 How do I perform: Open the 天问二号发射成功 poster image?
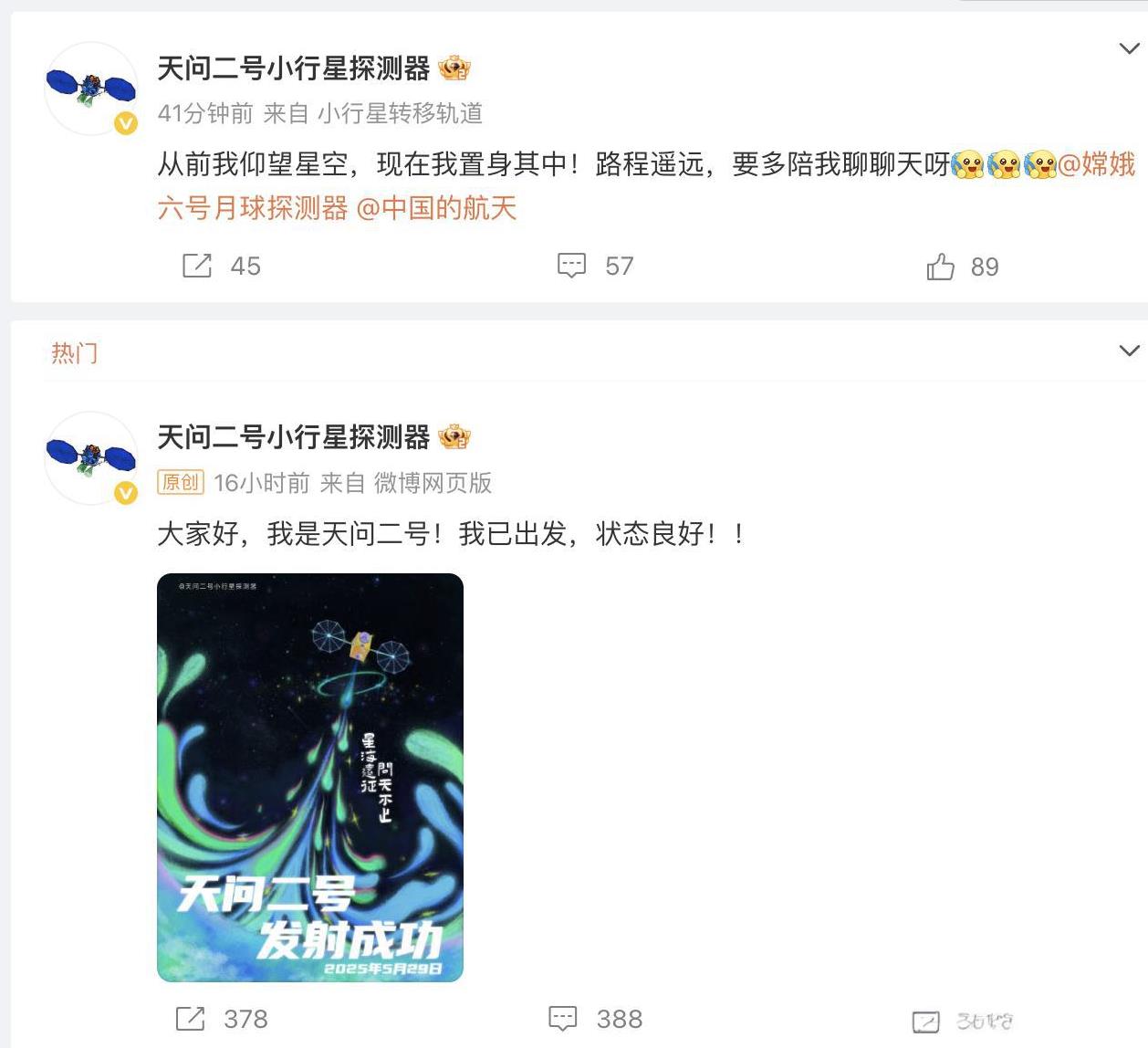click(x=310, y=778)
